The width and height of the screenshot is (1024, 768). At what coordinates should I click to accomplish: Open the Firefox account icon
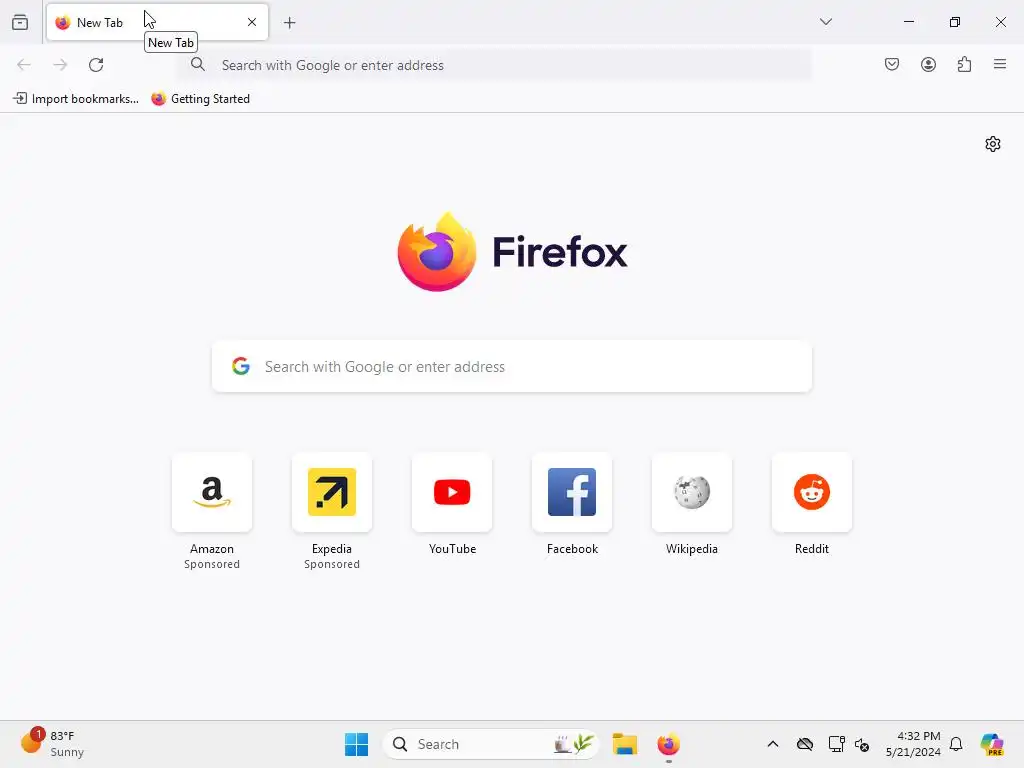coord(928,64)
